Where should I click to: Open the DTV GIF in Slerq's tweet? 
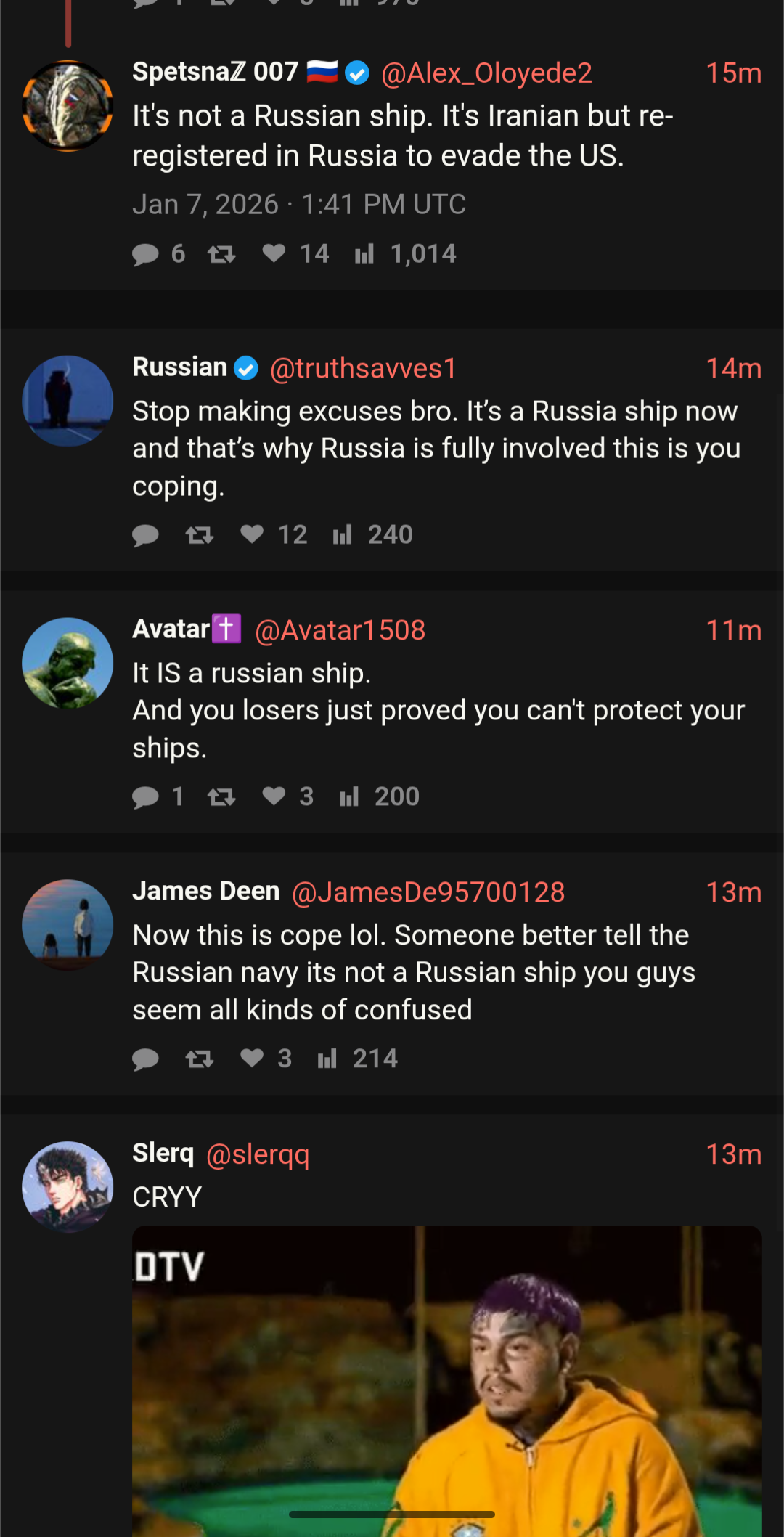click(446, 1379)
